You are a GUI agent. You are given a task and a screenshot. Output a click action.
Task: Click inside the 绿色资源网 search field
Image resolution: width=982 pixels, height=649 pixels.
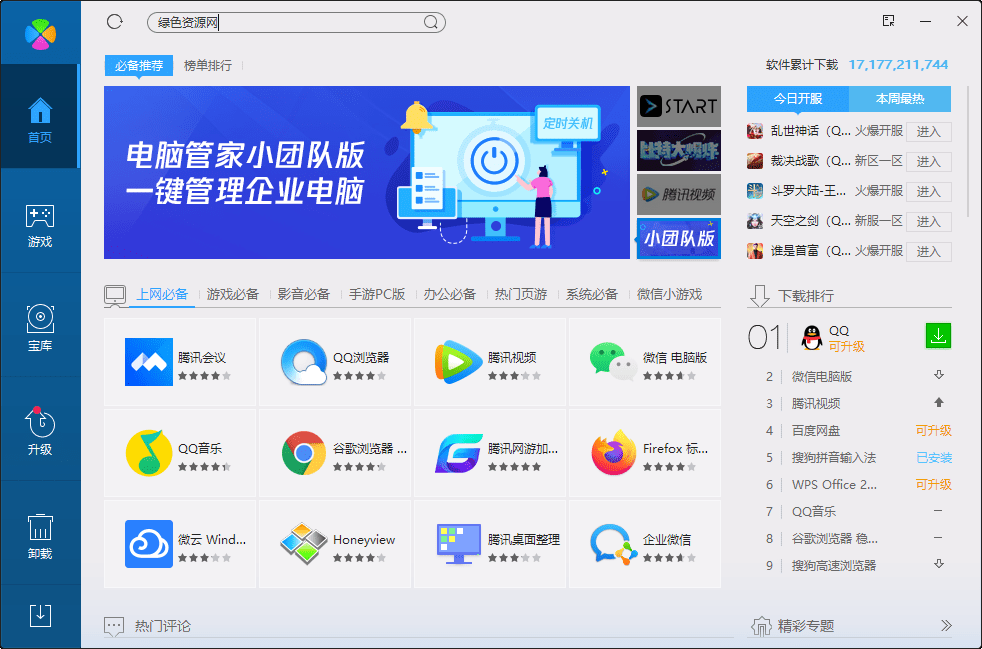click(x=290, y=21)
